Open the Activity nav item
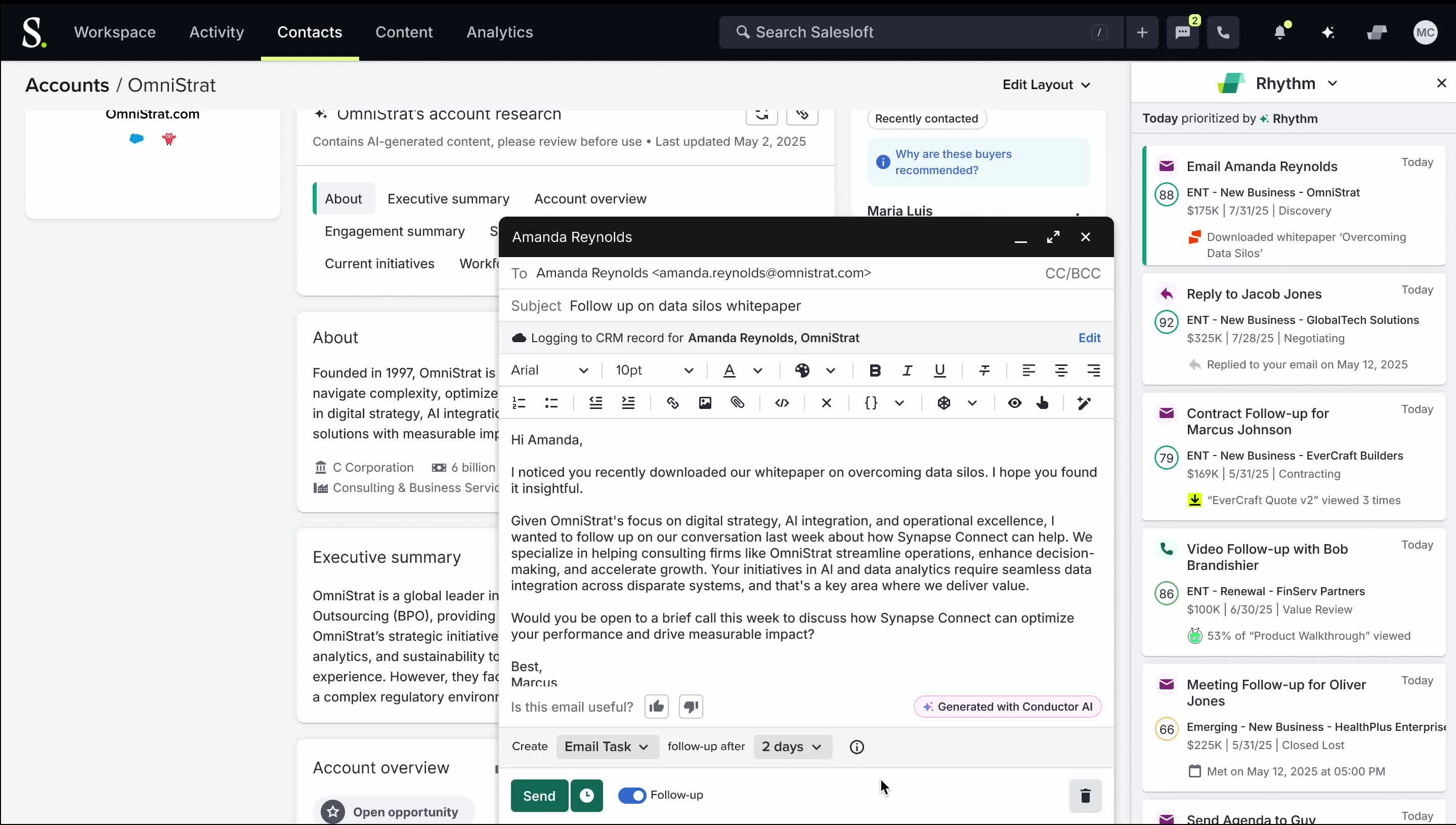The image size is (1456, 825). coord(217,32)
